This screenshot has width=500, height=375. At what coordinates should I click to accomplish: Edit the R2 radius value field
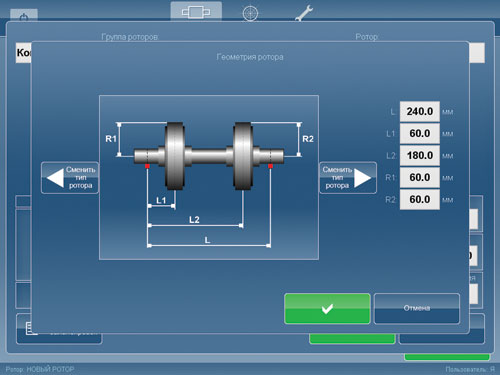pyautogui.click(x=420, y=199)
